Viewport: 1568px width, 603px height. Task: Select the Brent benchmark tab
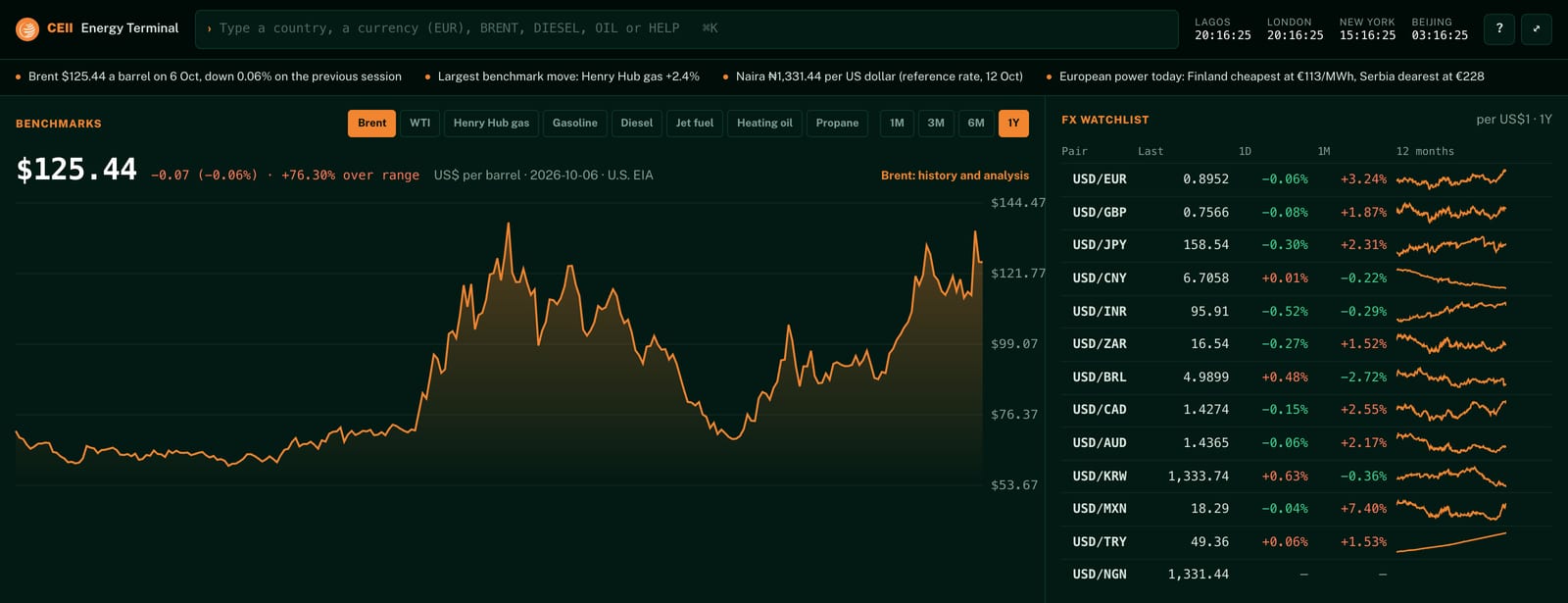[371, 124]
